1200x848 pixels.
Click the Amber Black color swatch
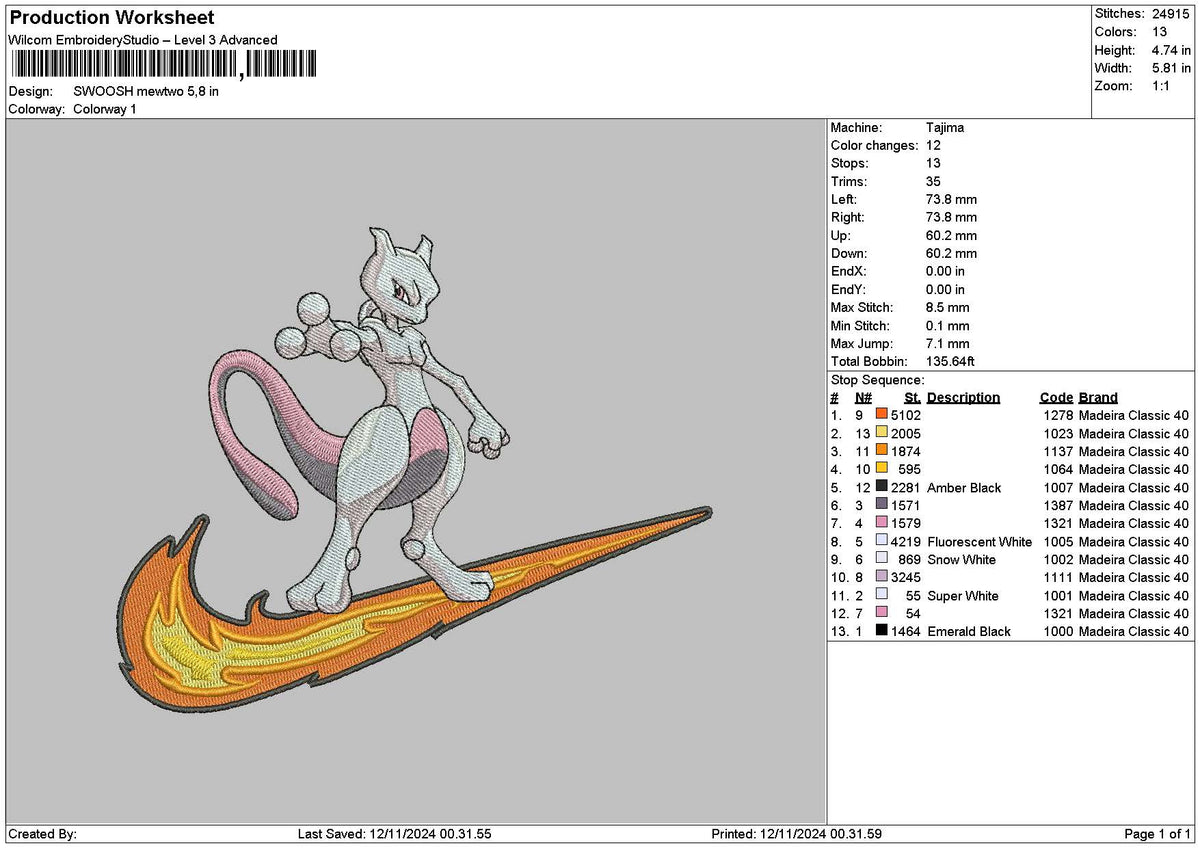coord(882,487)
